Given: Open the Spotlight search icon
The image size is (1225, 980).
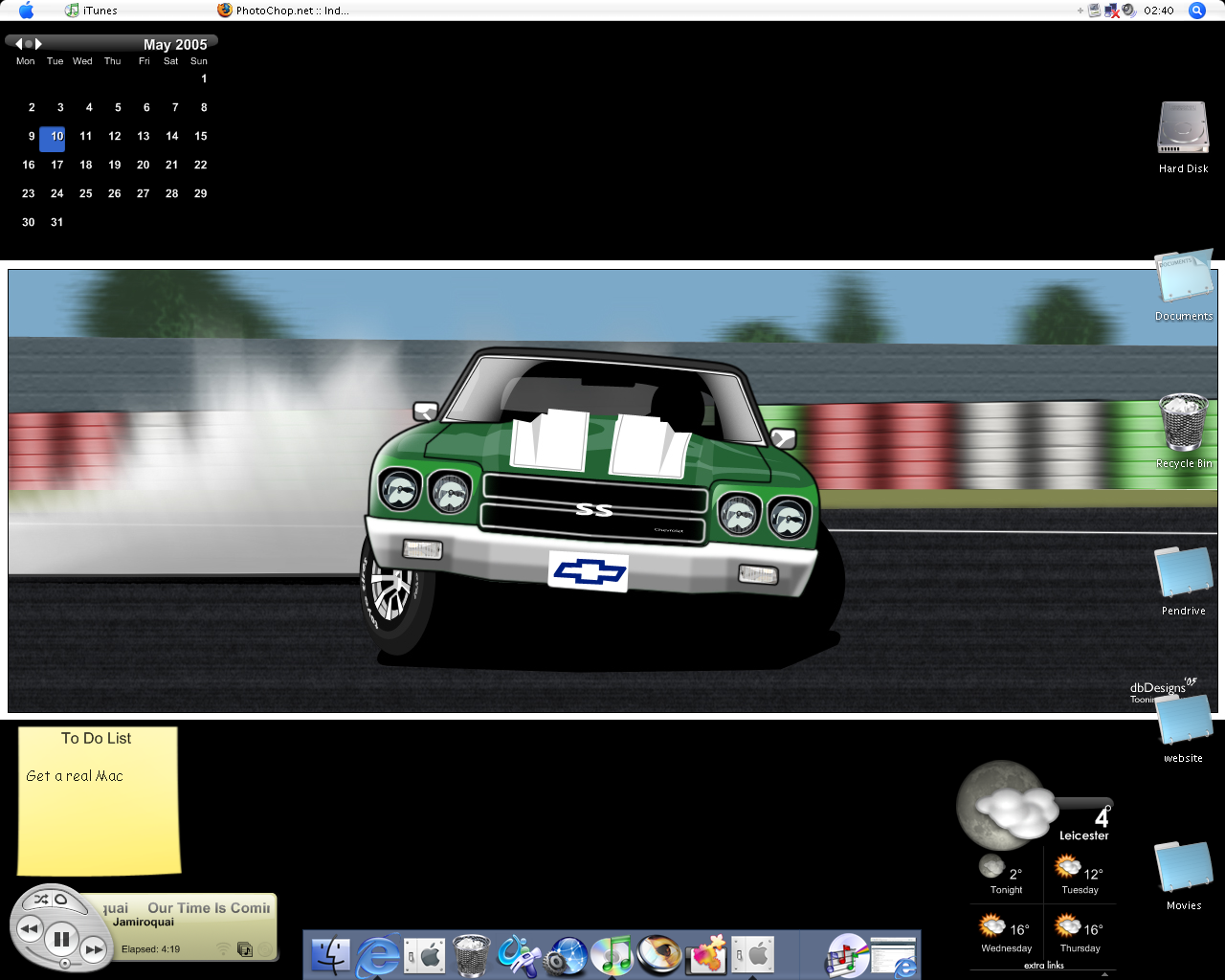Looking at the screenshot, I should (1196, 11).
